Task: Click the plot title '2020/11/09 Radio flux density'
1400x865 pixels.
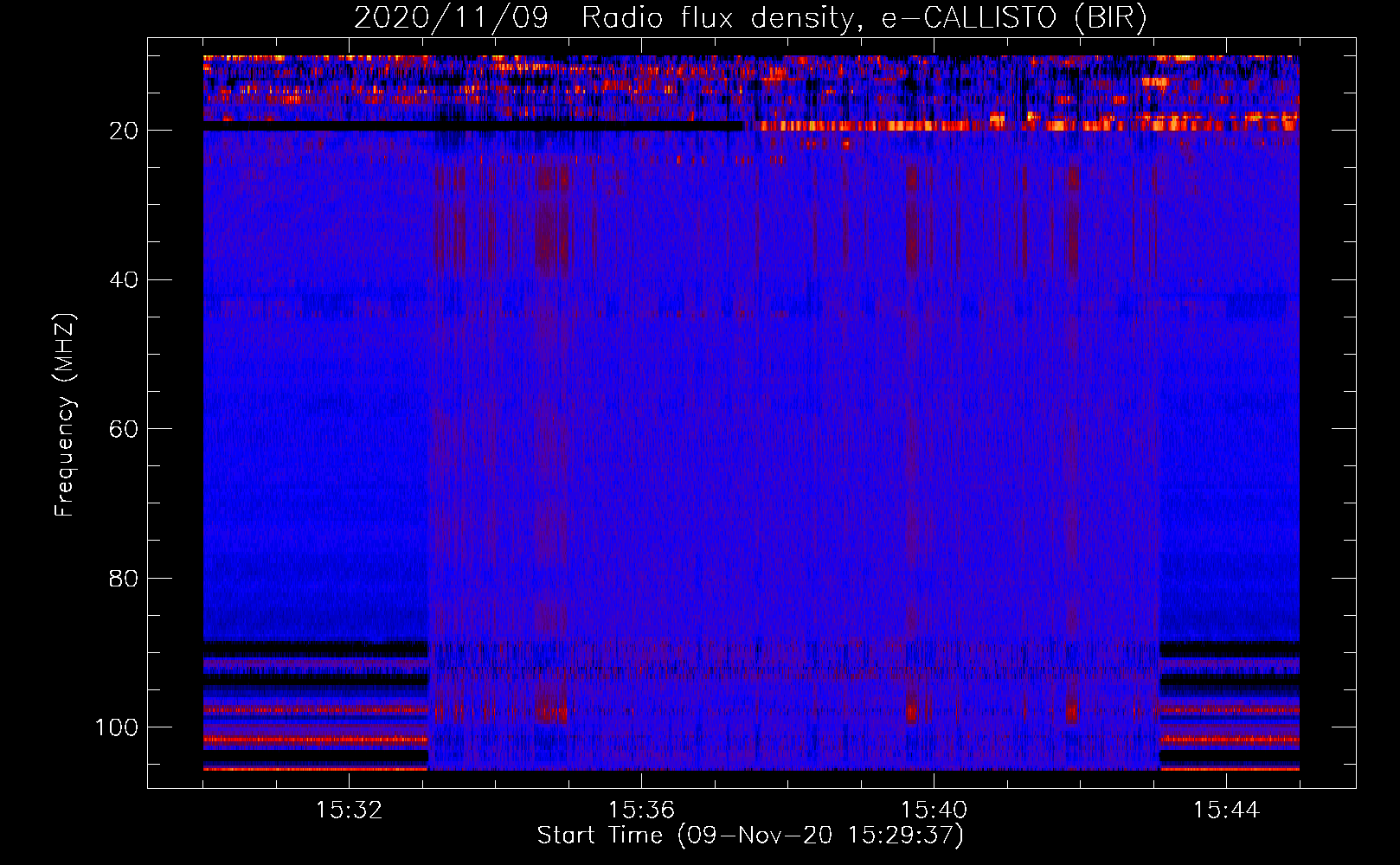Action: coord(750,18)
